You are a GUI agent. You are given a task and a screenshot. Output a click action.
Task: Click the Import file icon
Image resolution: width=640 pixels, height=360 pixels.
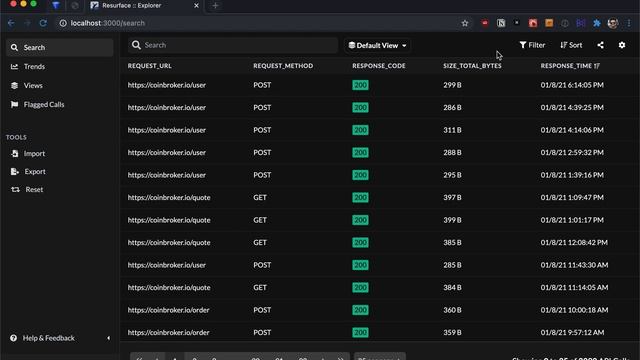point(15,153)
